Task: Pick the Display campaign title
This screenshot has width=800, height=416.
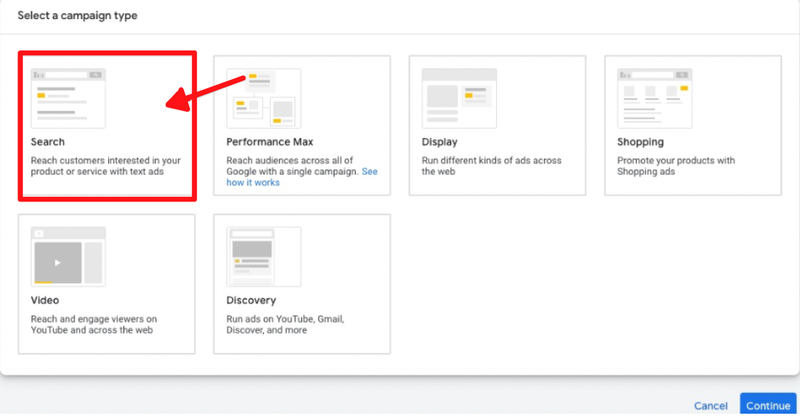Action: click(439, 143)
